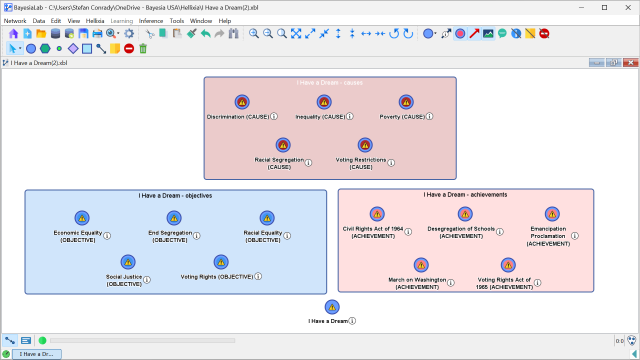The width and height of the screenshot is (640, 360).
Task: Select the blue circle node creation tool
Action: tap(31, 49)
